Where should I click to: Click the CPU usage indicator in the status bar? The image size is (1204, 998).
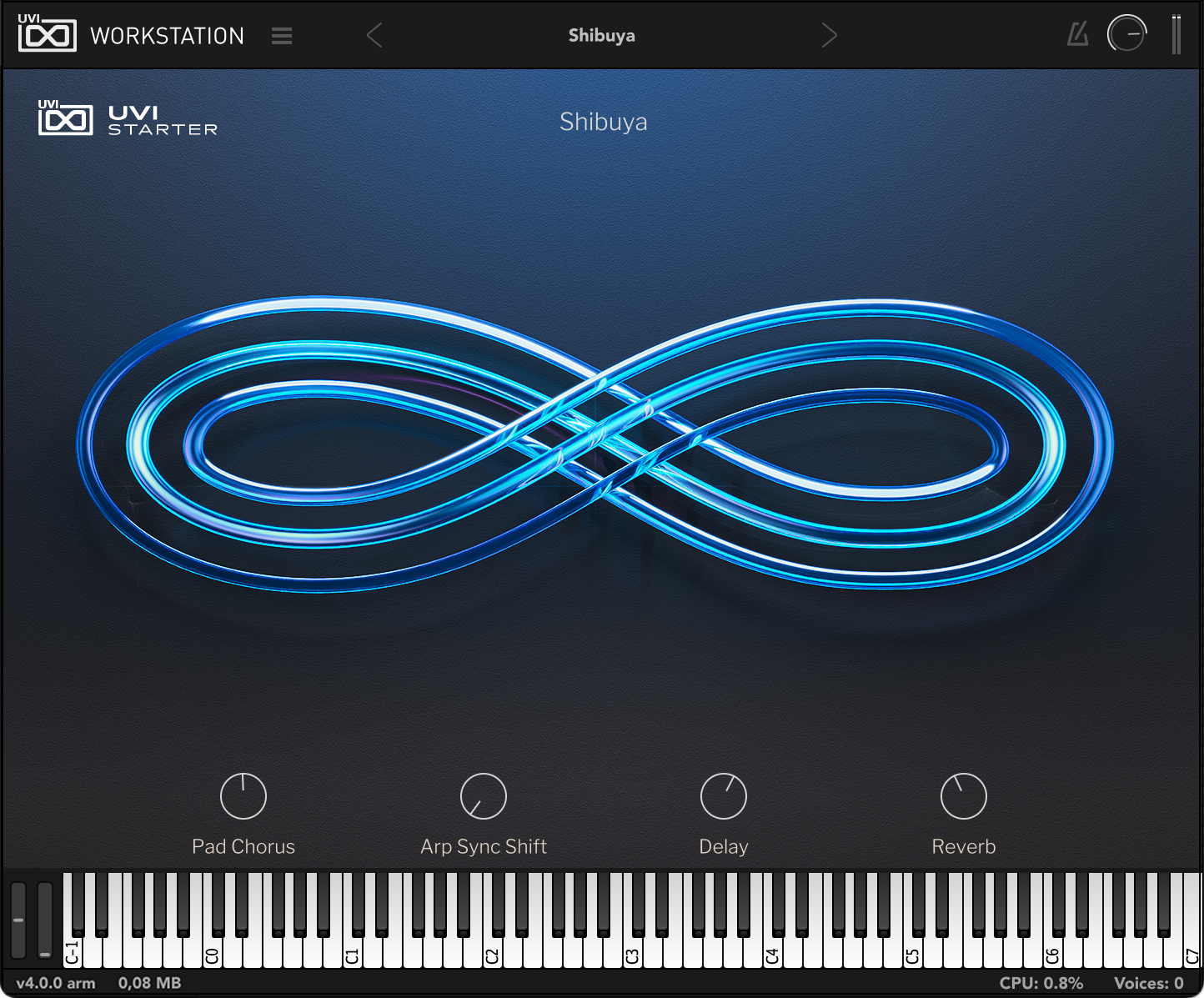1043,983
